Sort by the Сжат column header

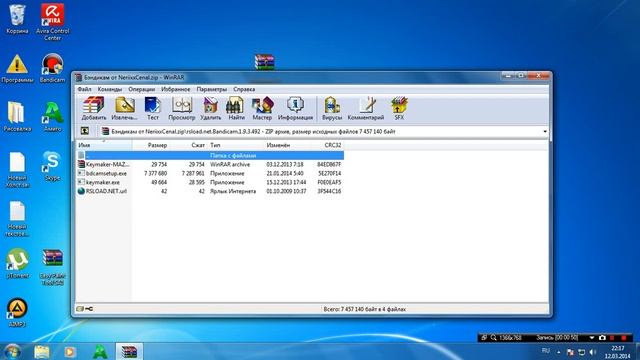188,145
